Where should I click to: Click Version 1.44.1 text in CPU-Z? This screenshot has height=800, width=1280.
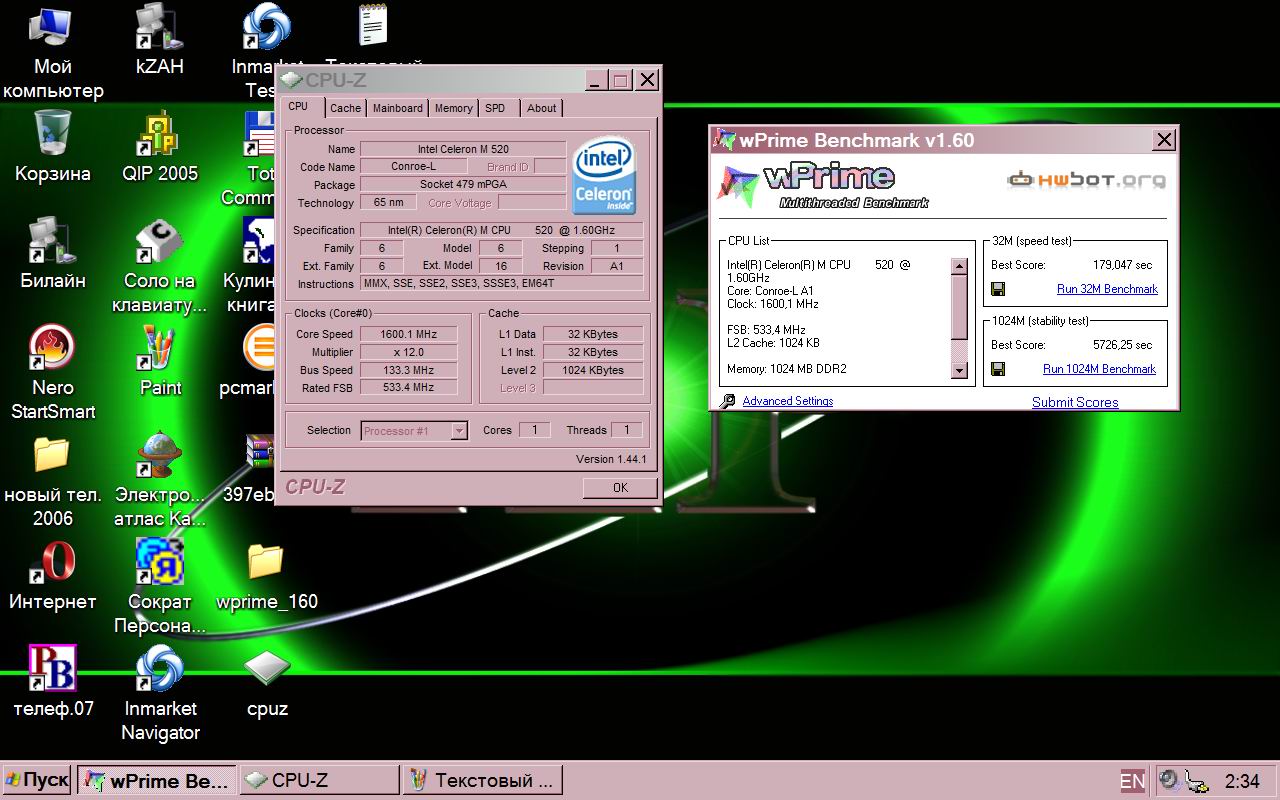tap(611, 459)
